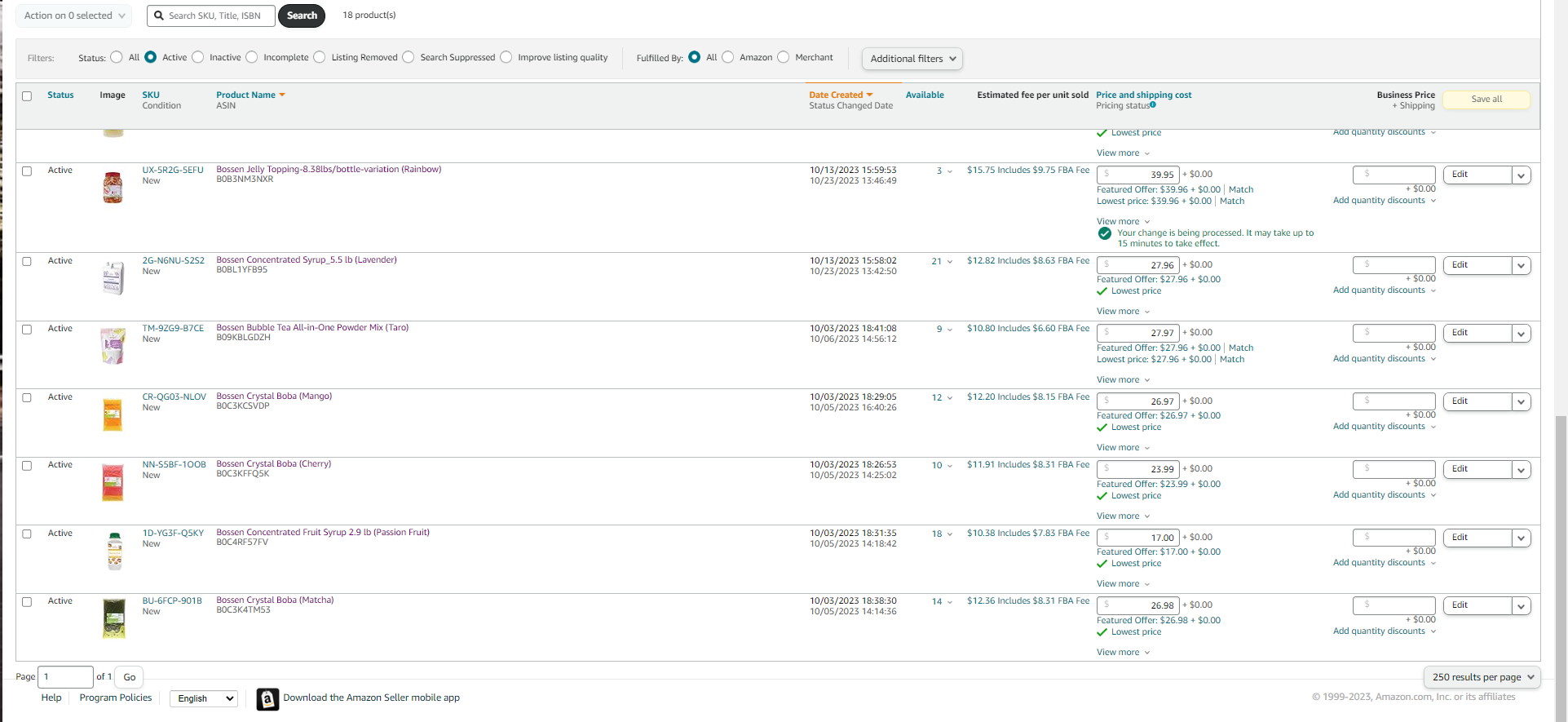This screenshot has width=1568, height=722.
Task: Open Lavender Syrup product image
Action: 113,277
